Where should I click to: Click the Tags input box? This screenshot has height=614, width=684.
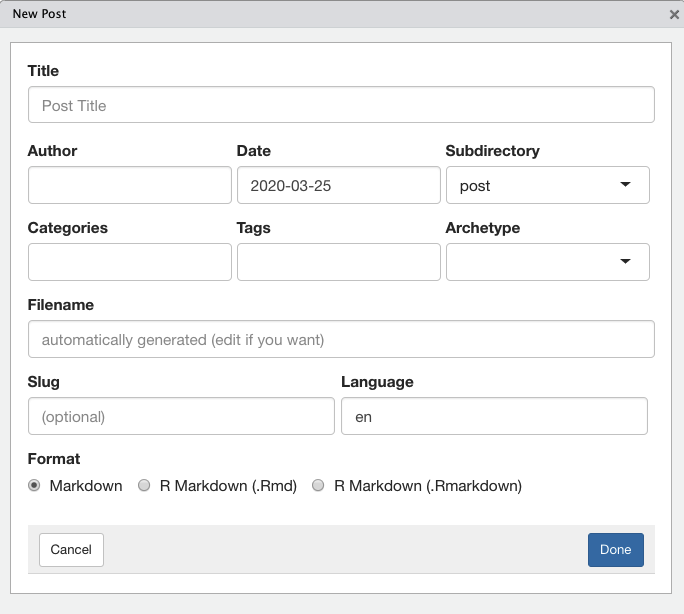[x=339, y=262]
